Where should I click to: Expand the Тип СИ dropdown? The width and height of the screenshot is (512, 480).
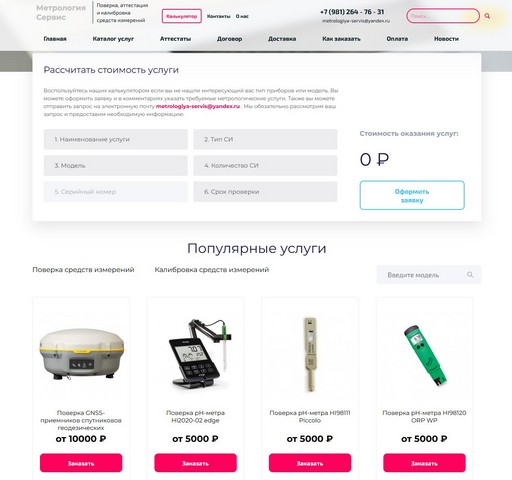tap(265, 139)
